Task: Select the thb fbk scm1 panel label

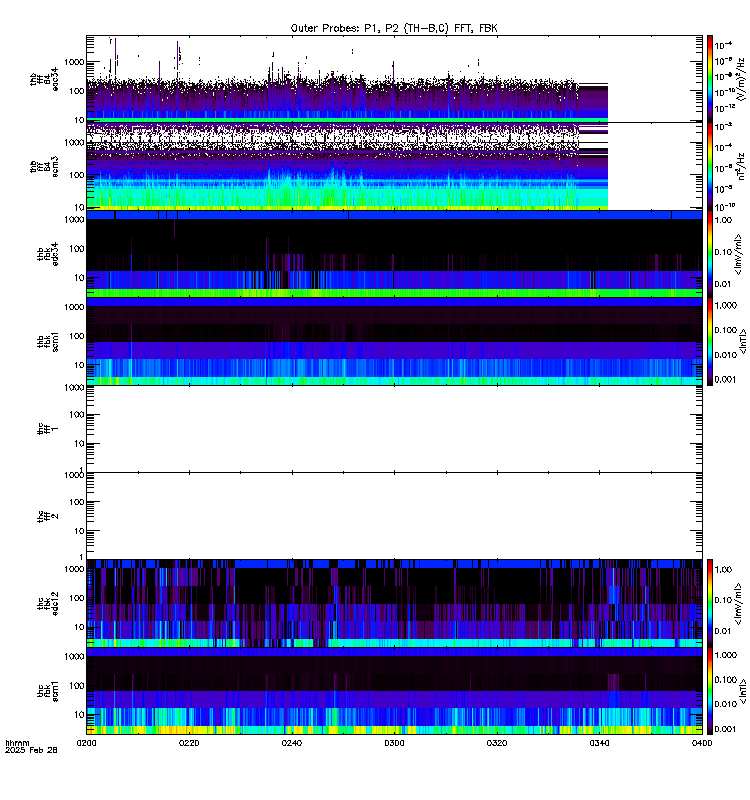Action: pos(48,341)
